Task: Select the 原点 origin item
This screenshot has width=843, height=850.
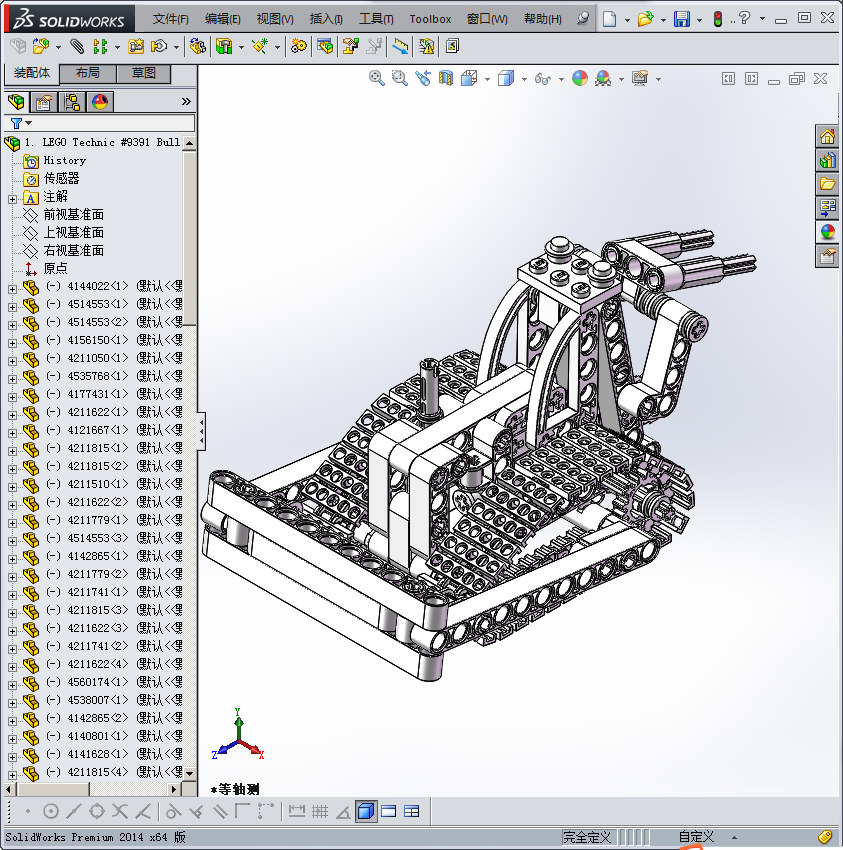Action: [x=56, y=268]
